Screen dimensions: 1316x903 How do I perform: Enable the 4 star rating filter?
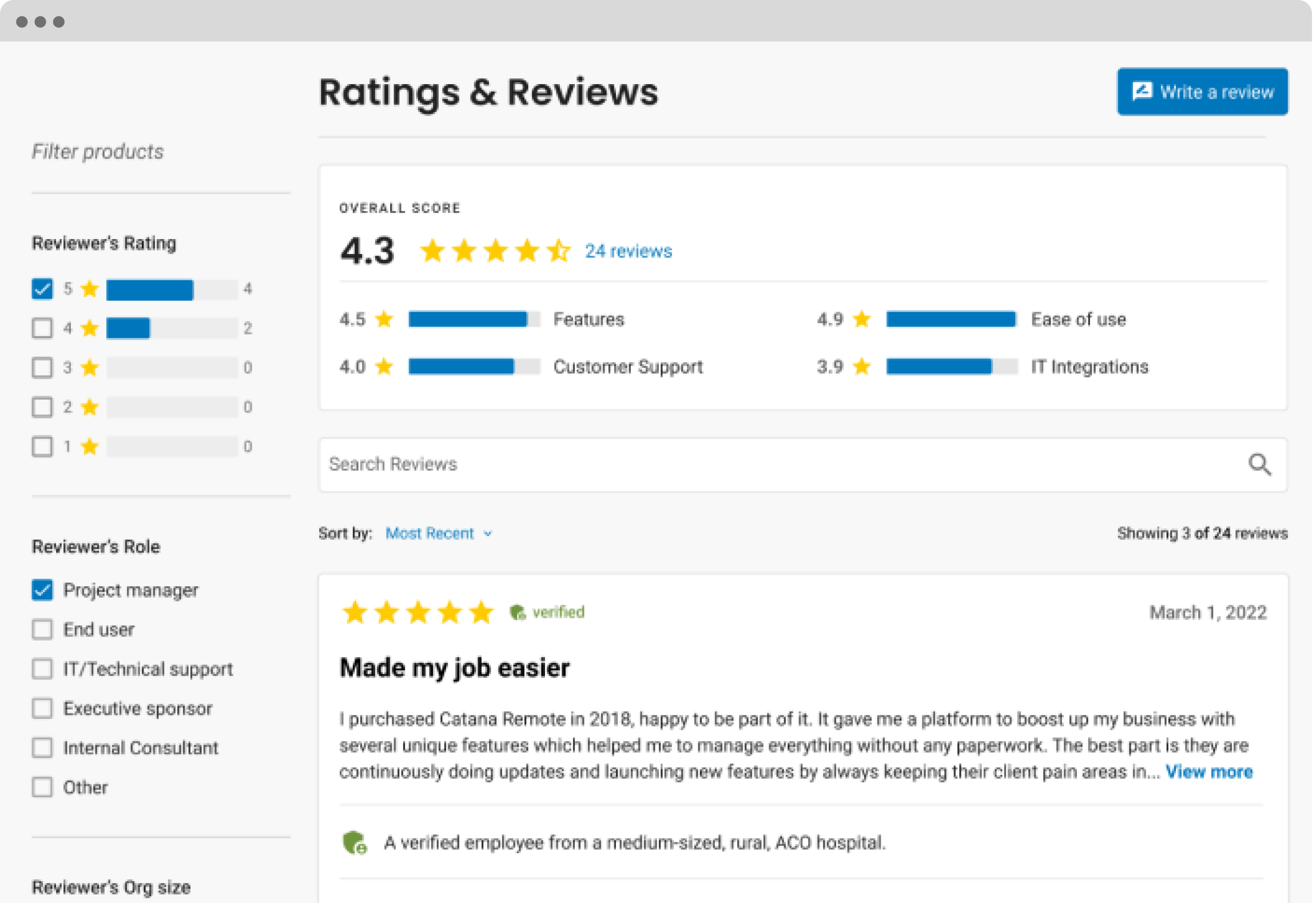coord(42,328)
